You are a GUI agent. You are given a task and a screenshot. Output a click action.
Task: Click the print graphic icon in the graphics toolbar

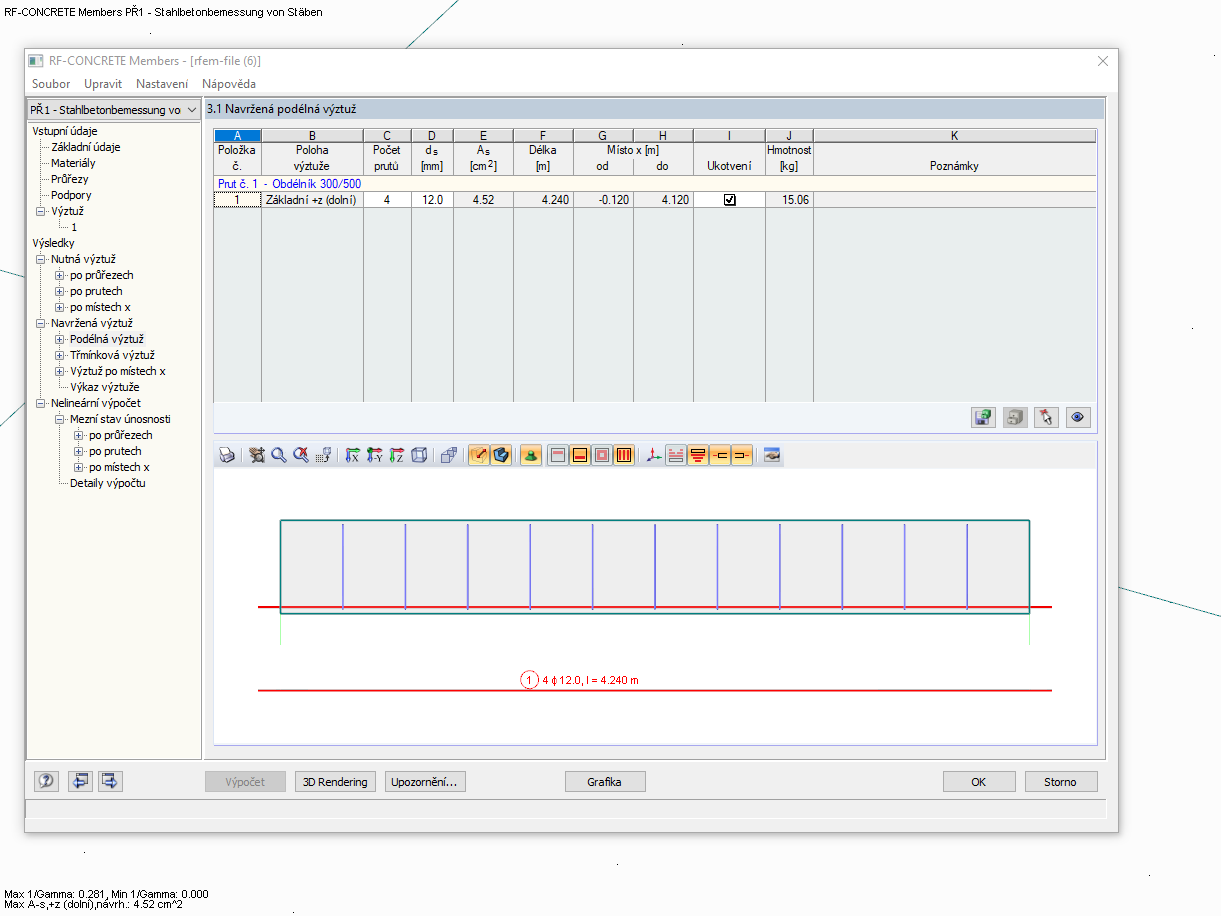[227, 455]
